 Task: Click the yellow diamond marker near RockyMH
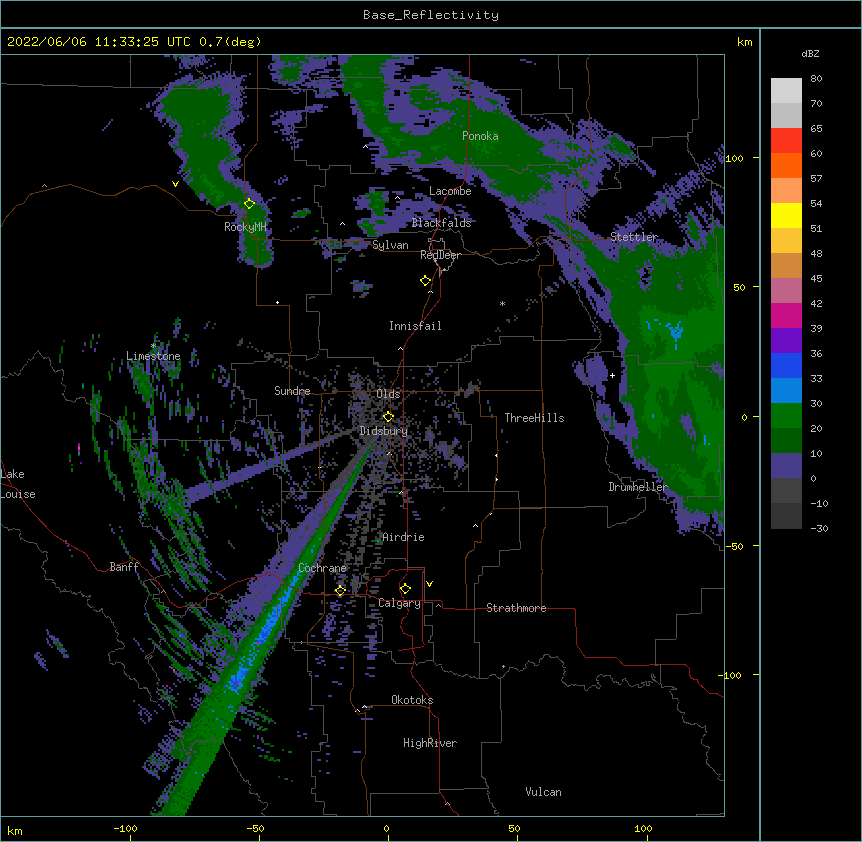point(249,204)
